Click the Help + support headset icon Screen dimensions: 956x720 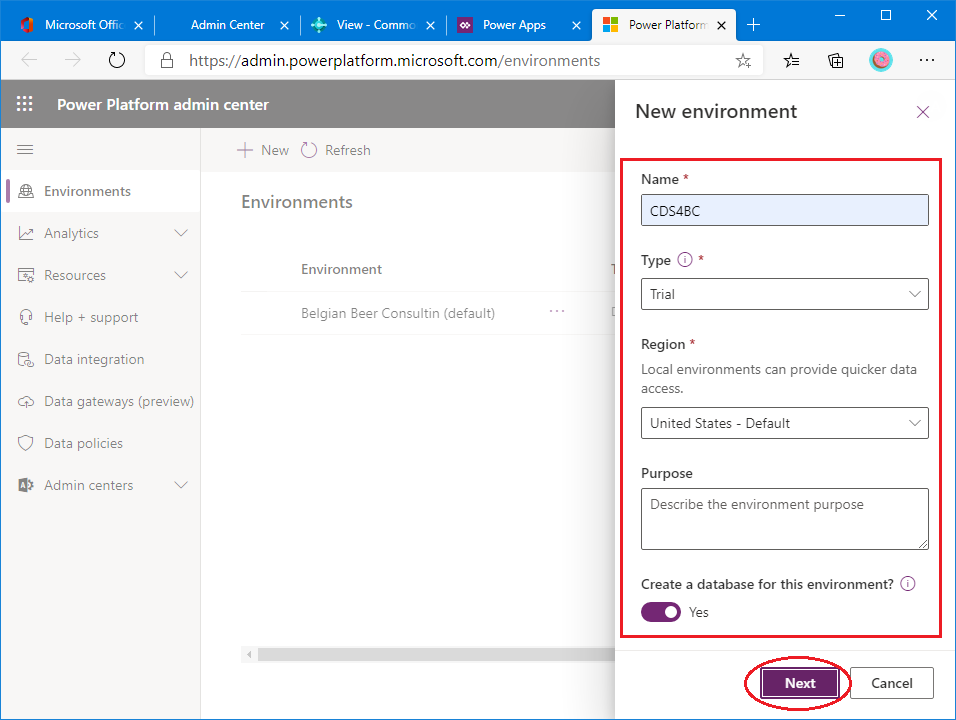coord(26,318)
